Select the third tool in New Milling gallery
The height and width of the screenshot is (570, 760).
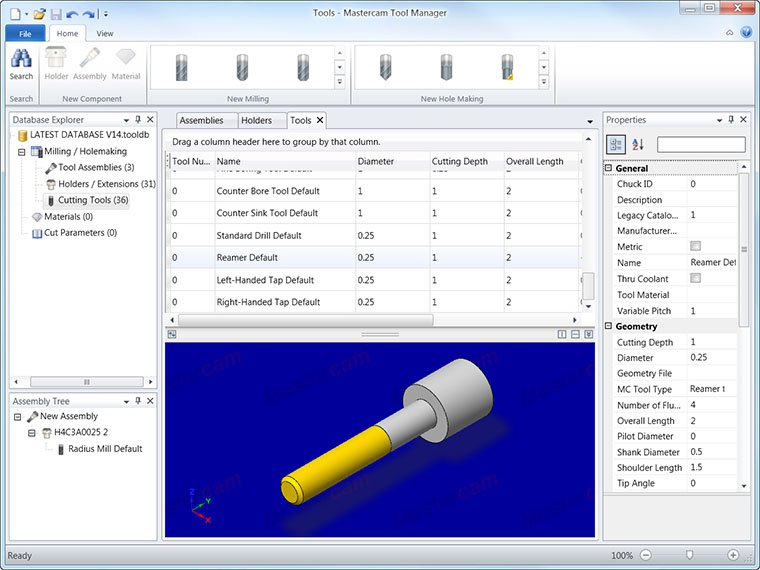(303, 67)
